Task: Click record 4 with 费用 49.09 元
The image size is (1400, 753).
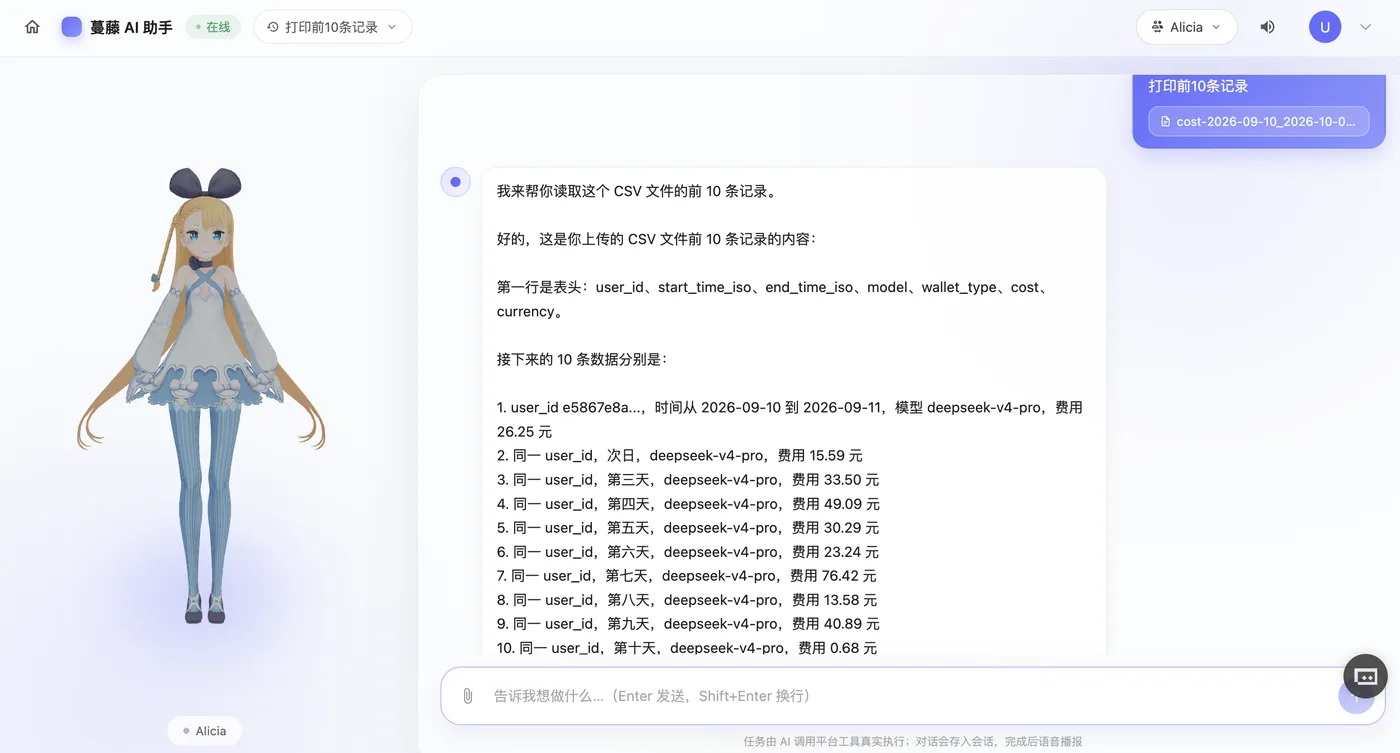Action: 689,503
